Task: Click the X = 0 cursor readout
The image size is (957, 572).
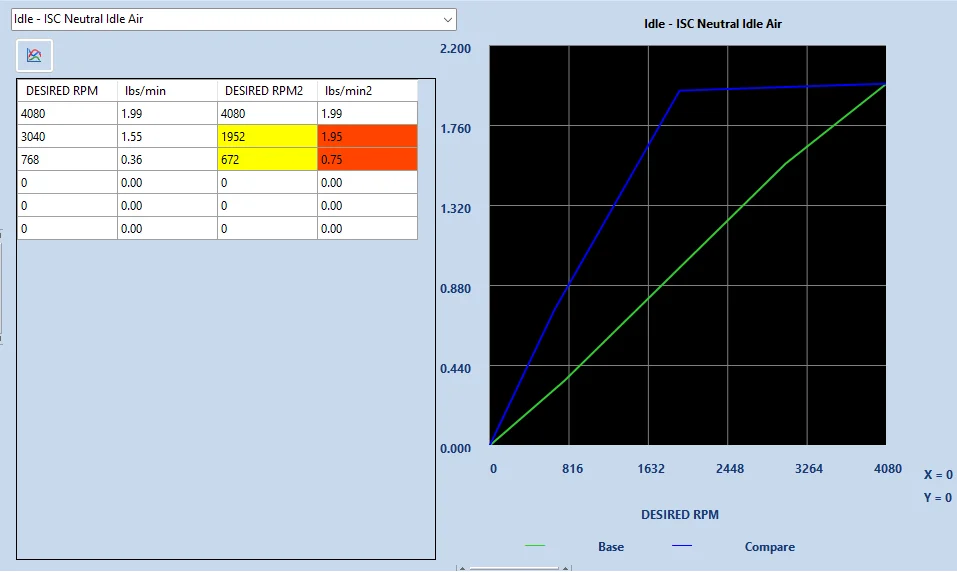Action: tap(938, 475)
